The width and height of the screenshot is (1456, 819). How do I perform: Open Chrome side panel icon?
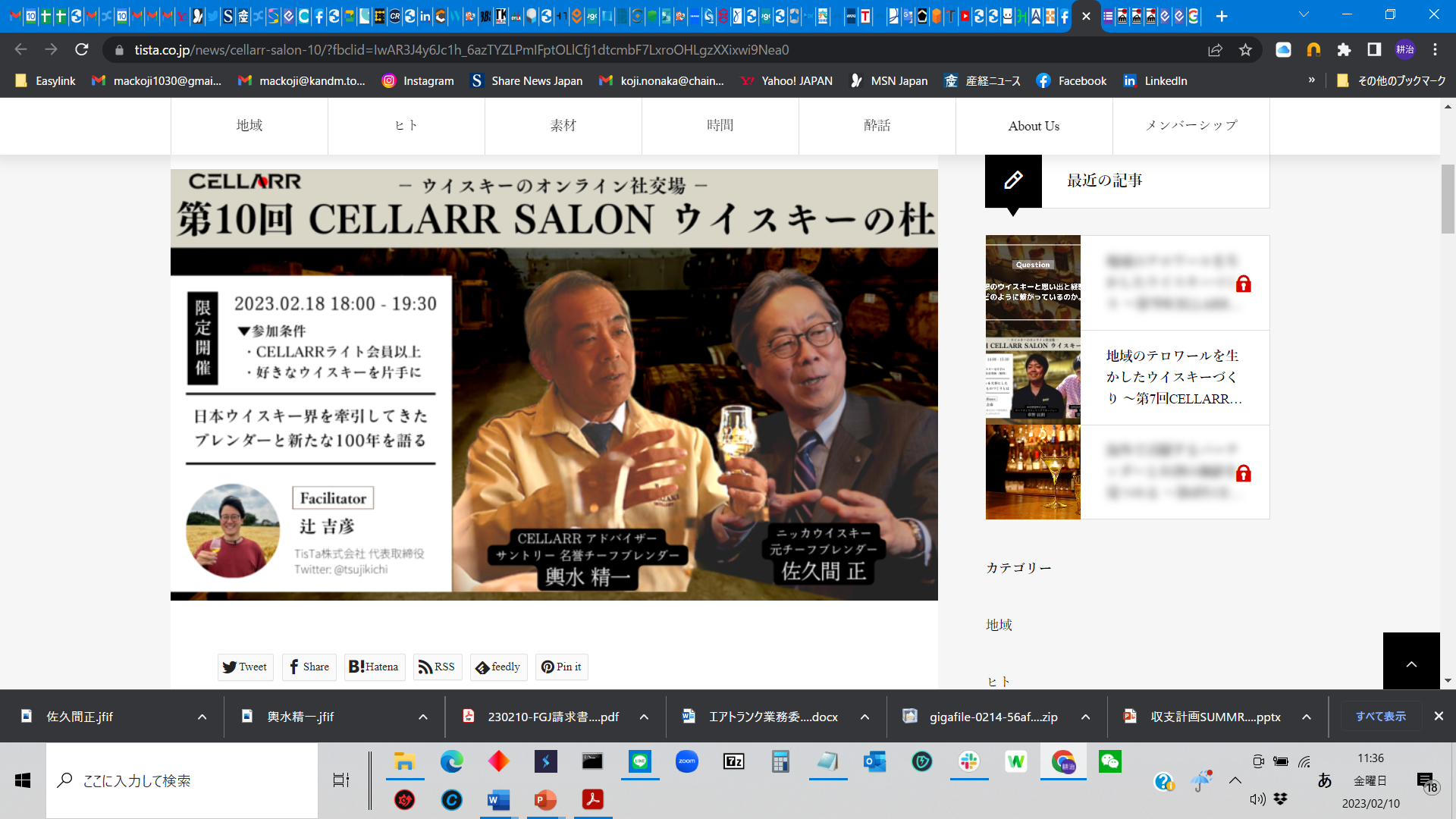tap(1374, 49)
